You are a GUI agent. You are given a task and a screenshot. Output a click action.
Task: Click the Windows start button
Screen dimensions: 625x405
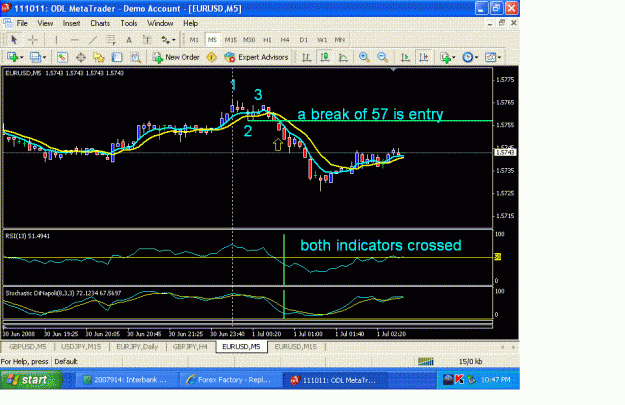point(31,380)
